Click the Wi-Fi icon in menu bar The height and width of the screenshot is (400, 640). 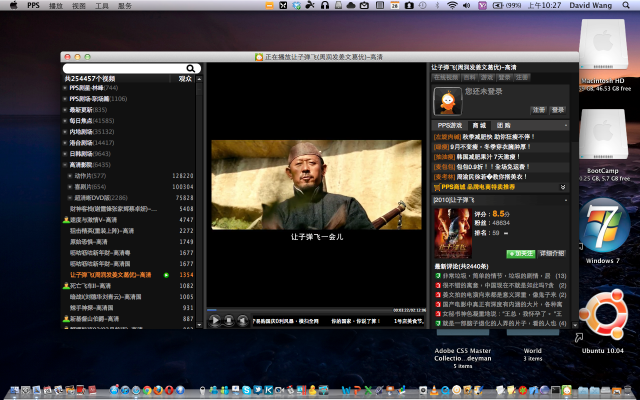pyautogui.click(x=451, y=5)
